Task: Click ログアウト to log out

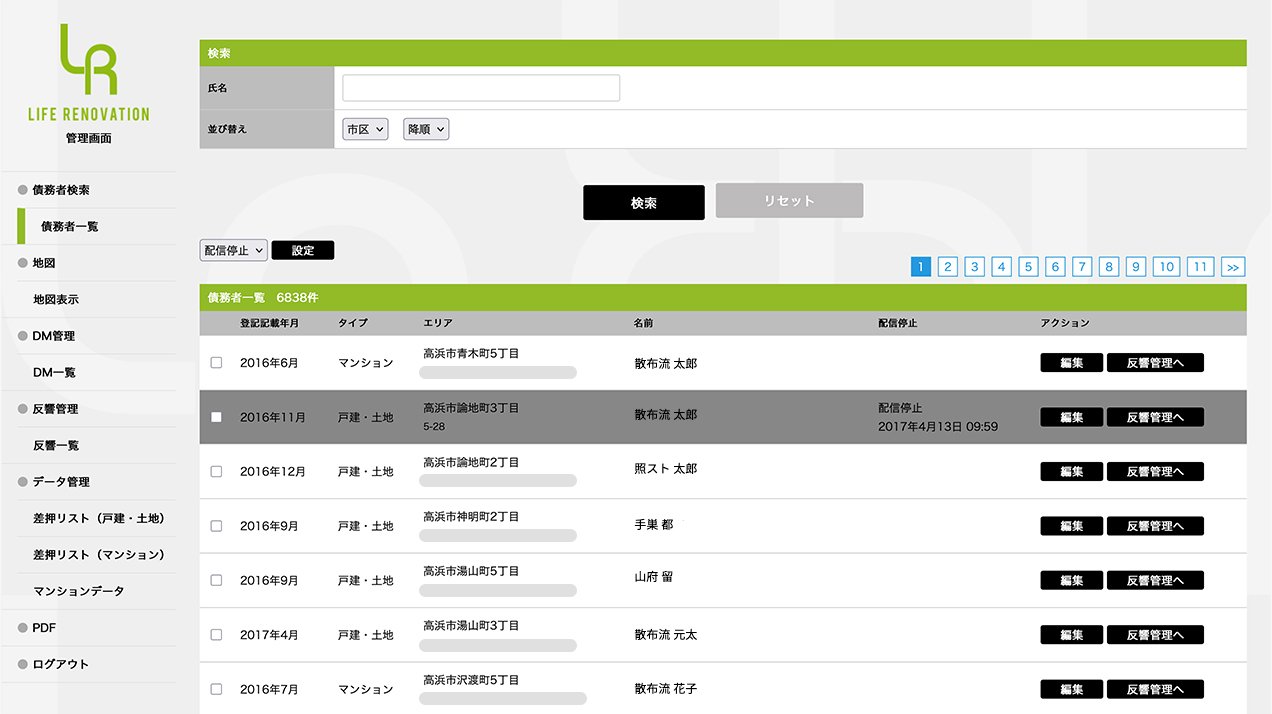Action: (60, 664)
